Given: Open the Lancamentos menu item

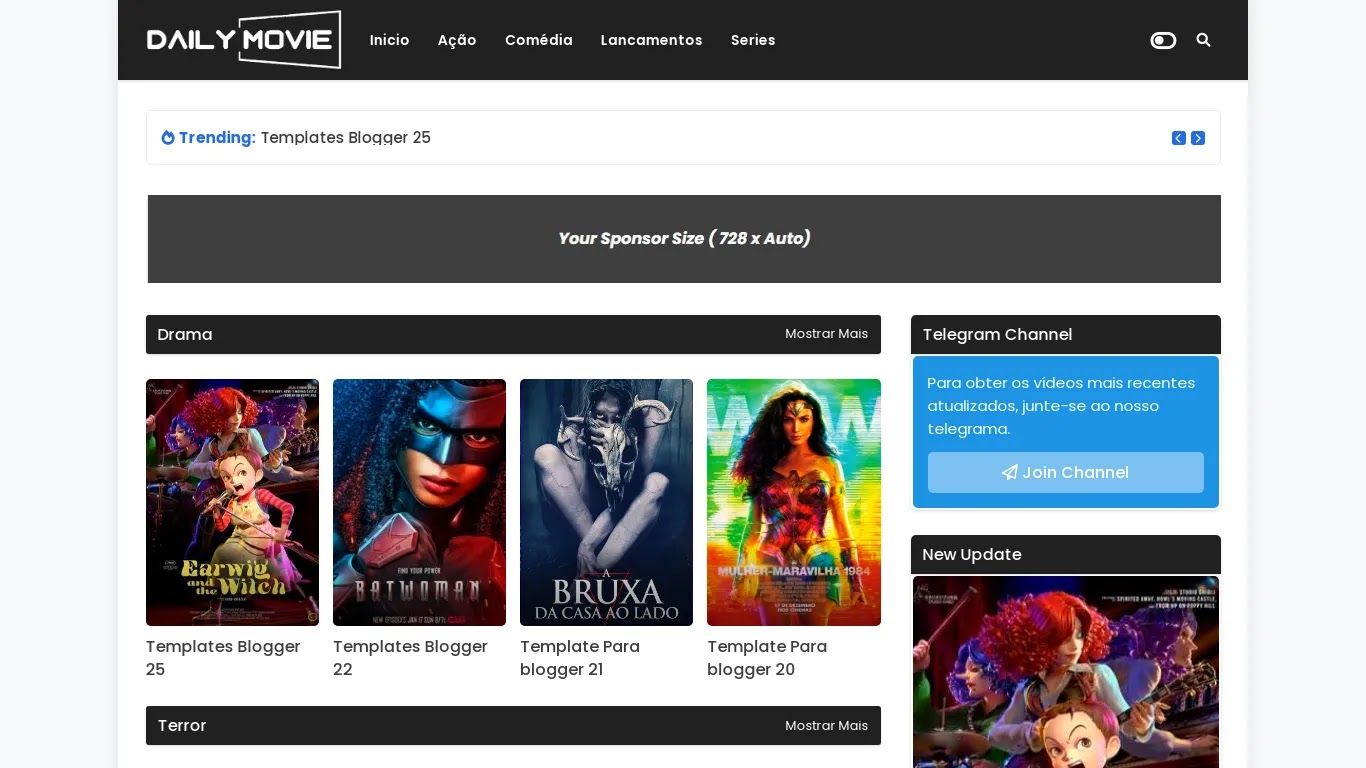Looking at the screenshot, I should pos(651,40).
